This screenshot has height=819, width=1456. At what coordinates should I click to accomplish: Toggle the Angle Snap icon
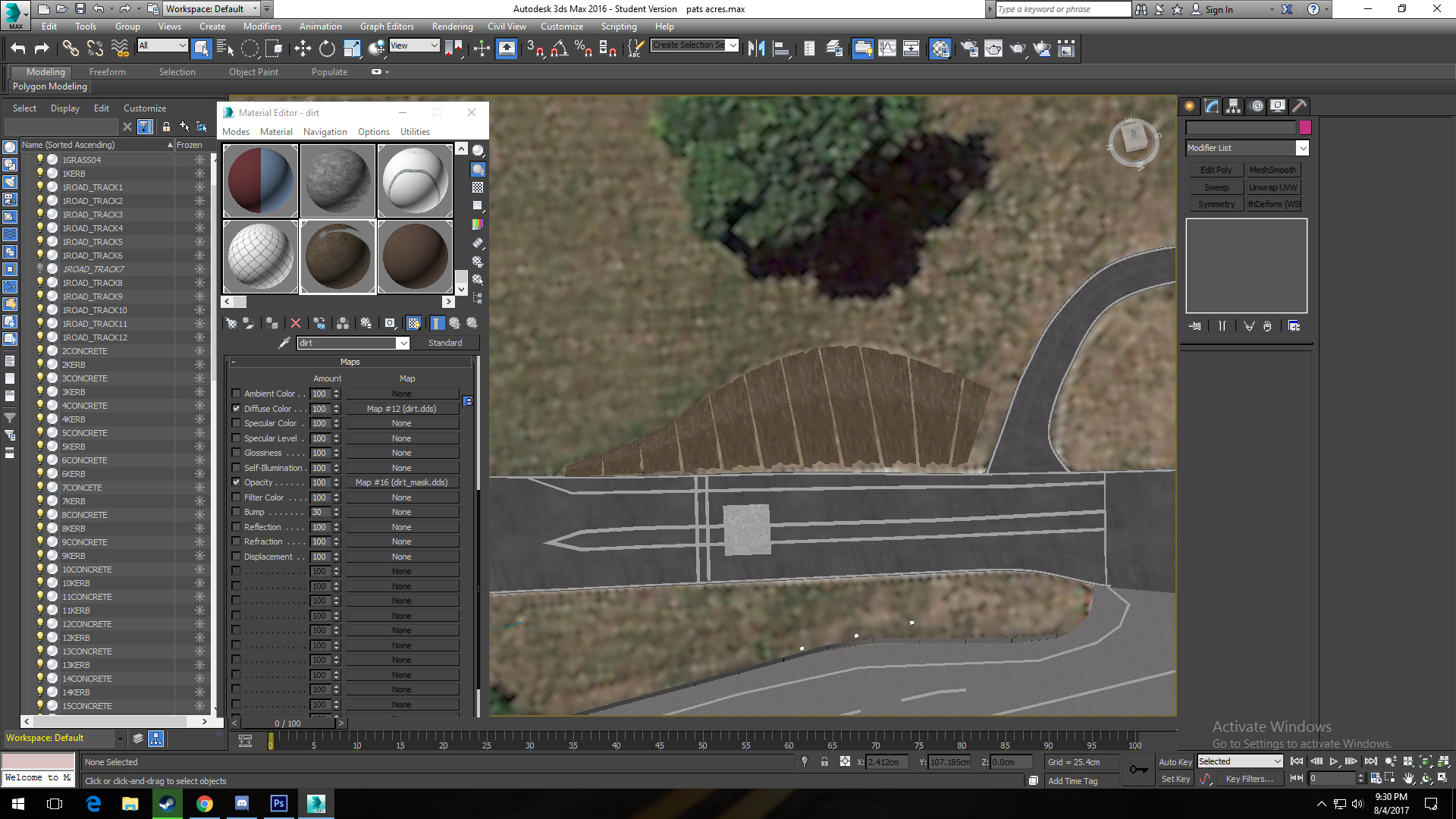560,49
